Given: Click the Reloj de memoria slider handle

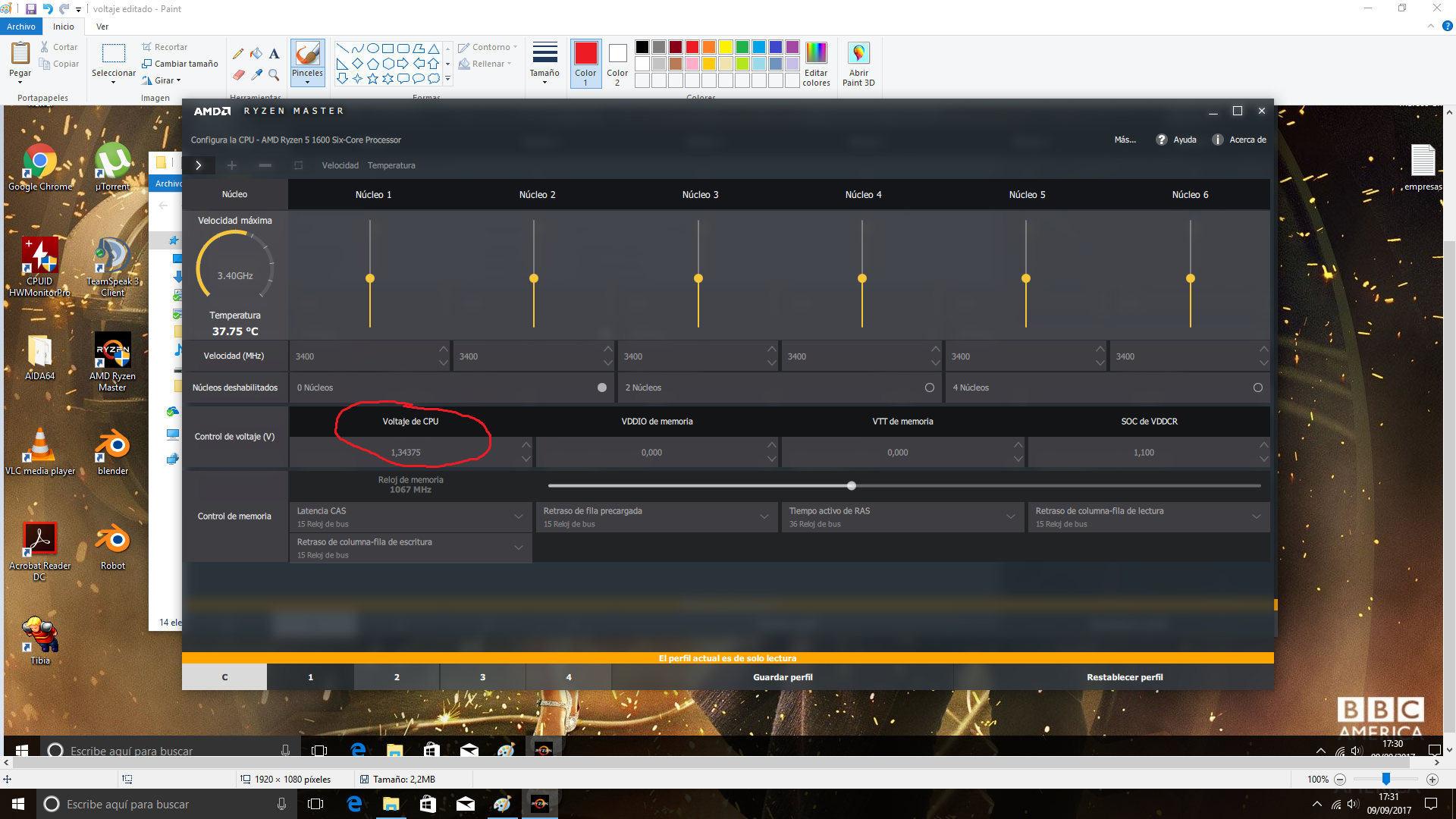Looking at the screenshot, I should point(852,485).
